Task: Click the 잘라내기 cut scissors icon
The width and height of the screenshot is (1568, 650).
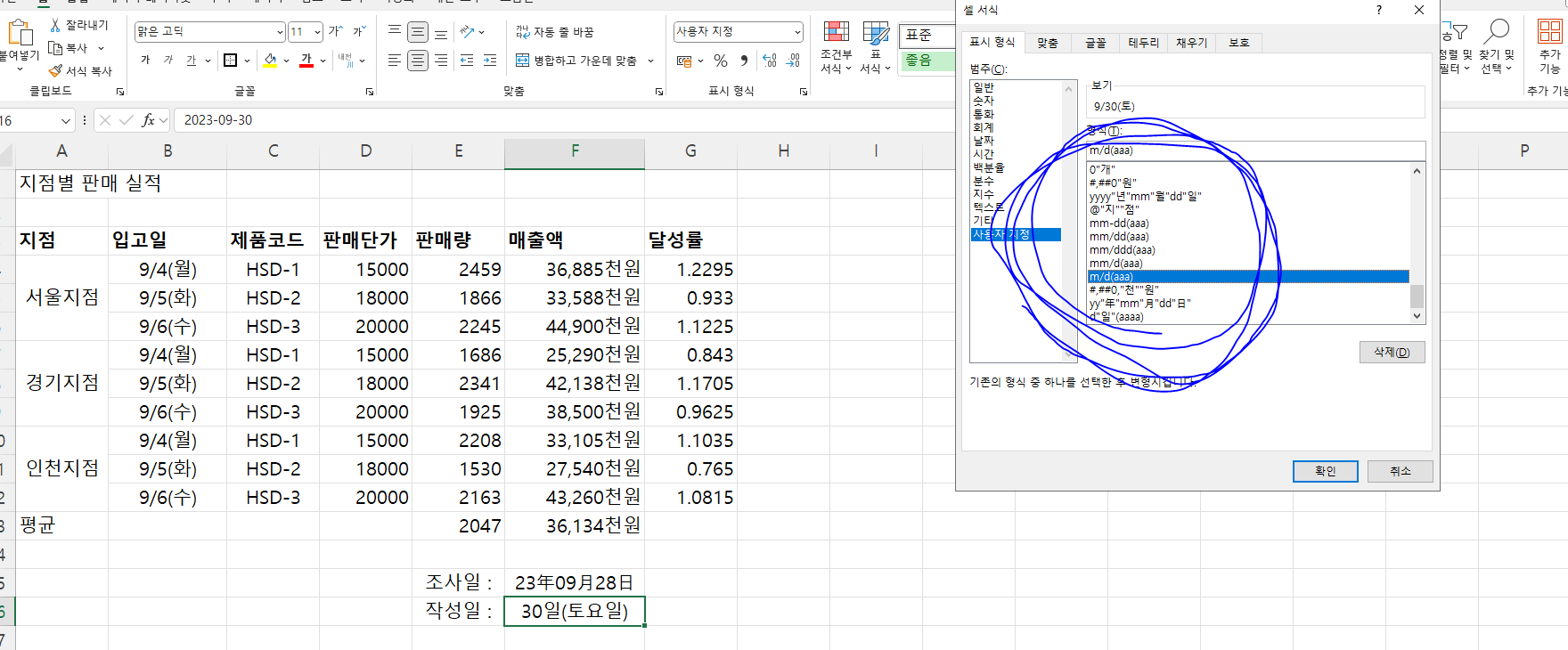Action: click(56, 25)
